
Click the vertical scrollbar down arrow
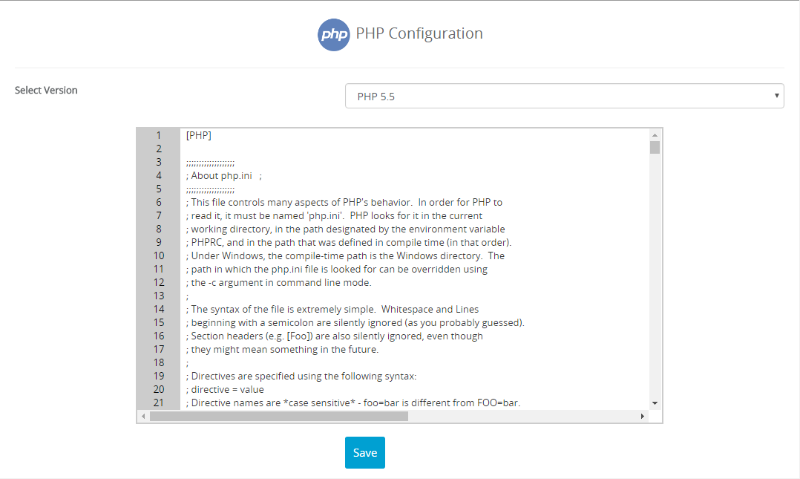tap(655, 403)
